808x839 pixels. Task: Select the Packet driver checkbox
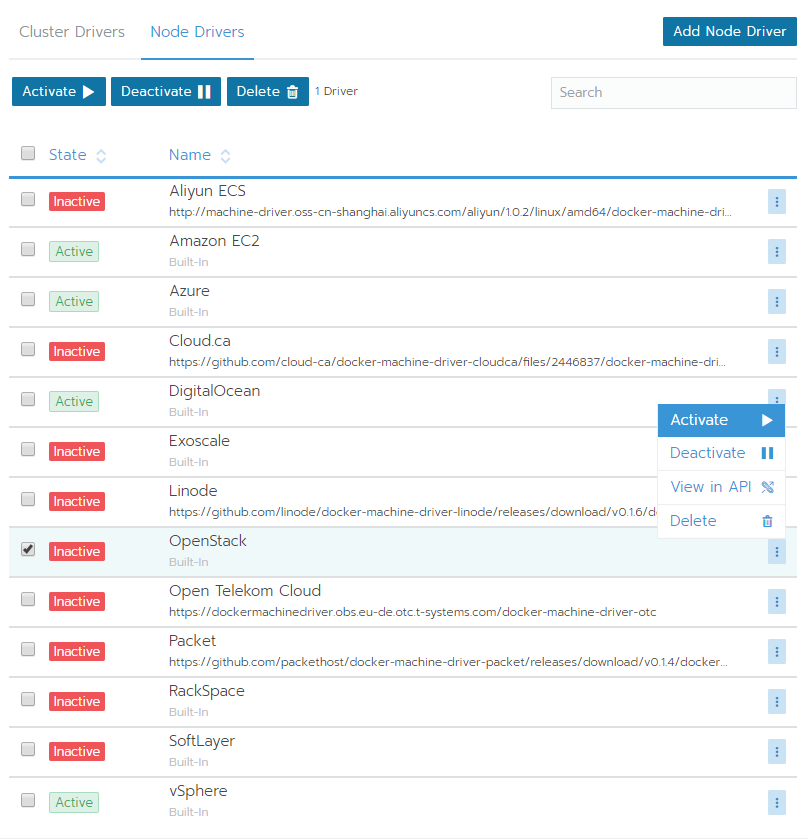click(x=28, y=649)
